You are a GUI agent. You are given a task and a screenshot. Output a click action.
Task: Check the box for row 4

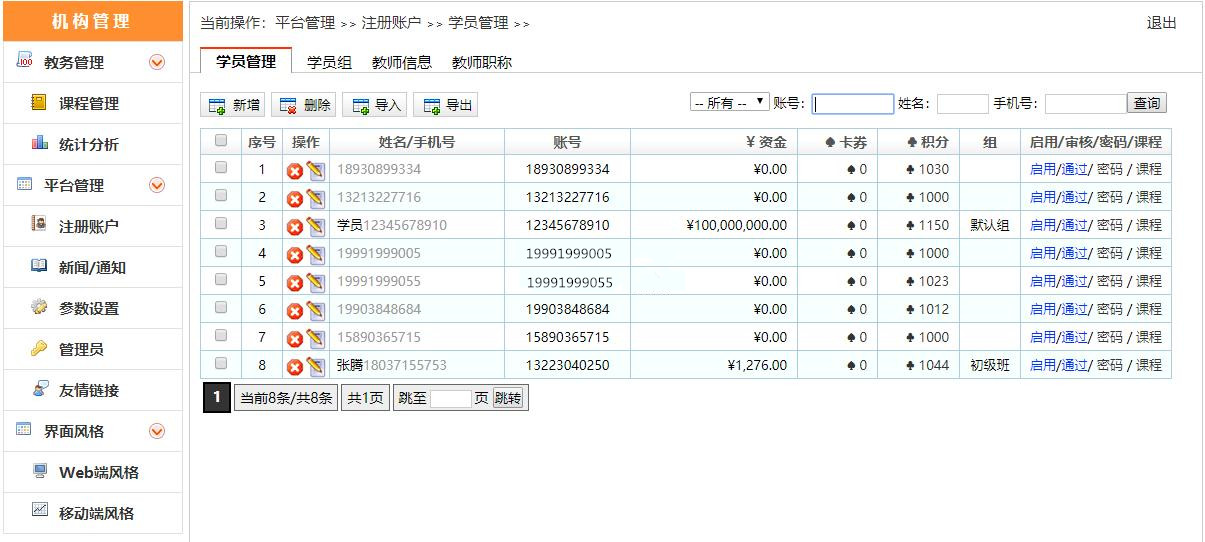[x=221, y=252]
